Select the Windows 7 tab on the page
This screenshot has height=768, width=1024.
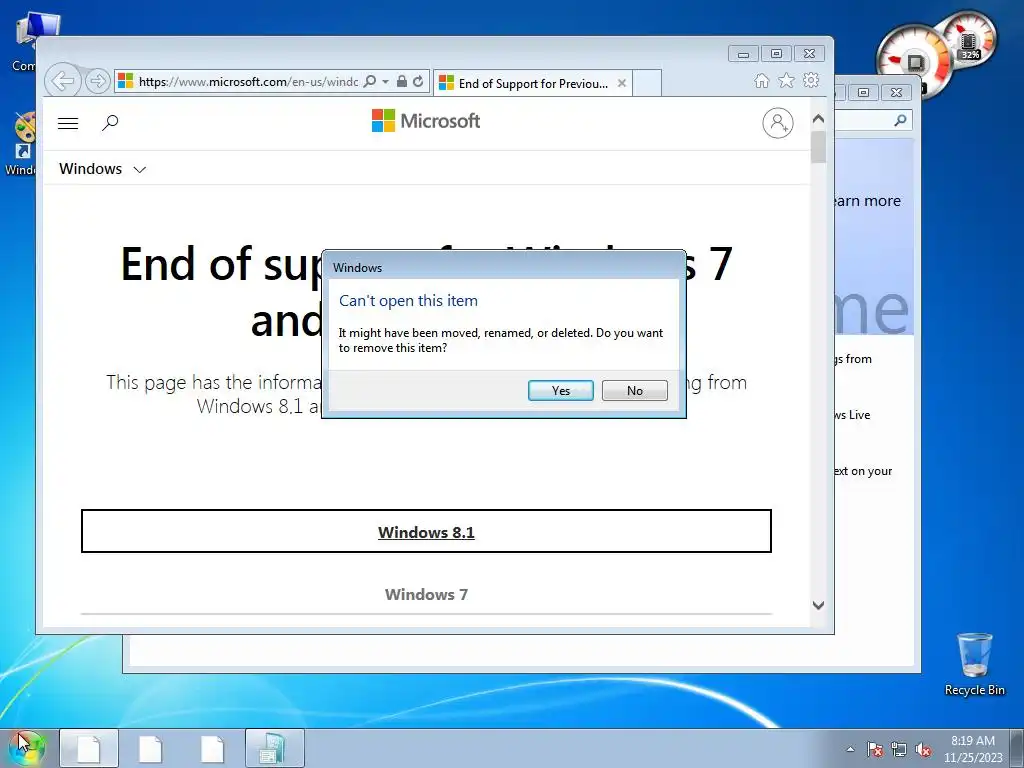[x=426, y=594]
